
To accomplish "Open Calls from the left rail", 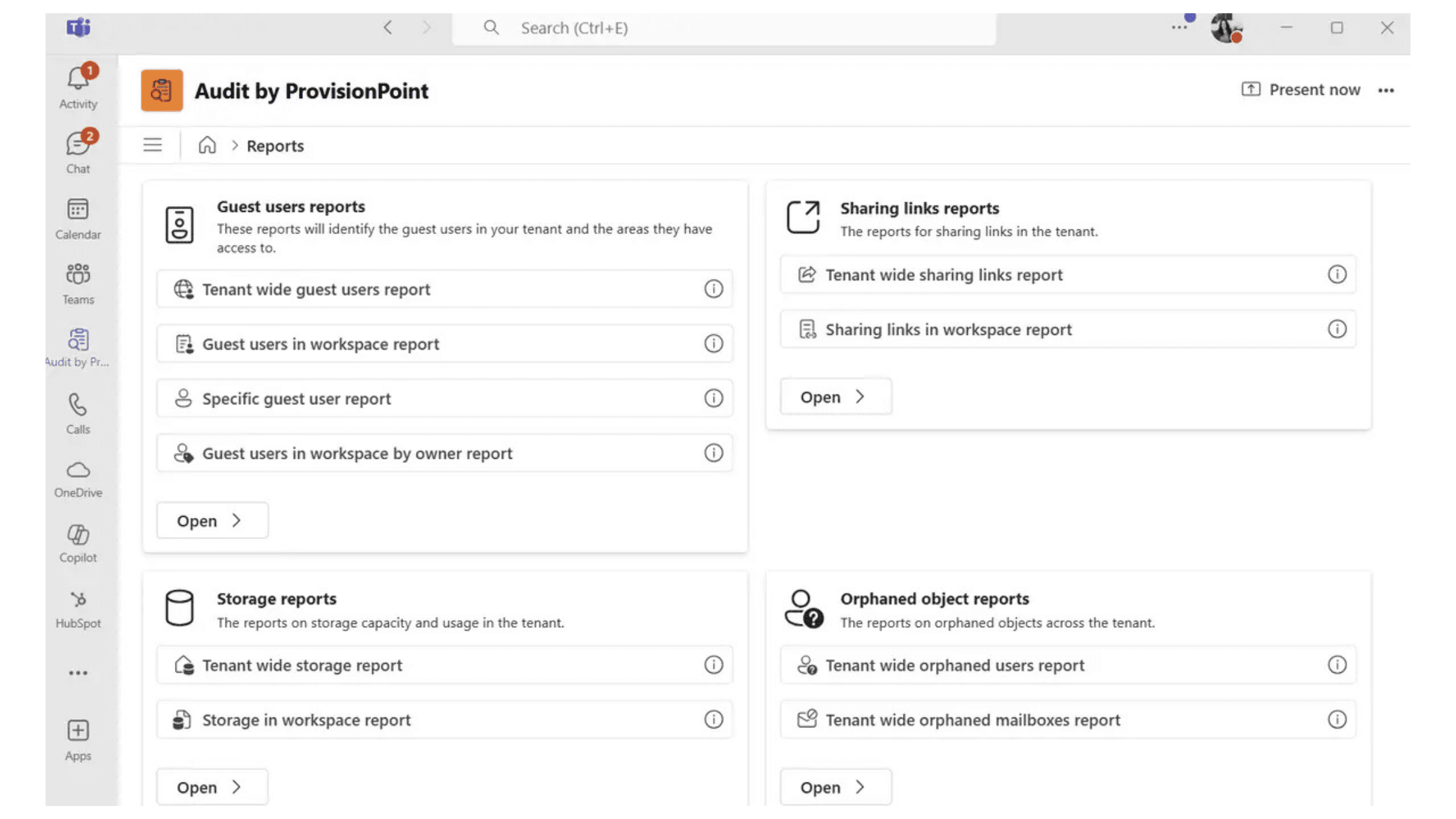I will tap(78, 413).
